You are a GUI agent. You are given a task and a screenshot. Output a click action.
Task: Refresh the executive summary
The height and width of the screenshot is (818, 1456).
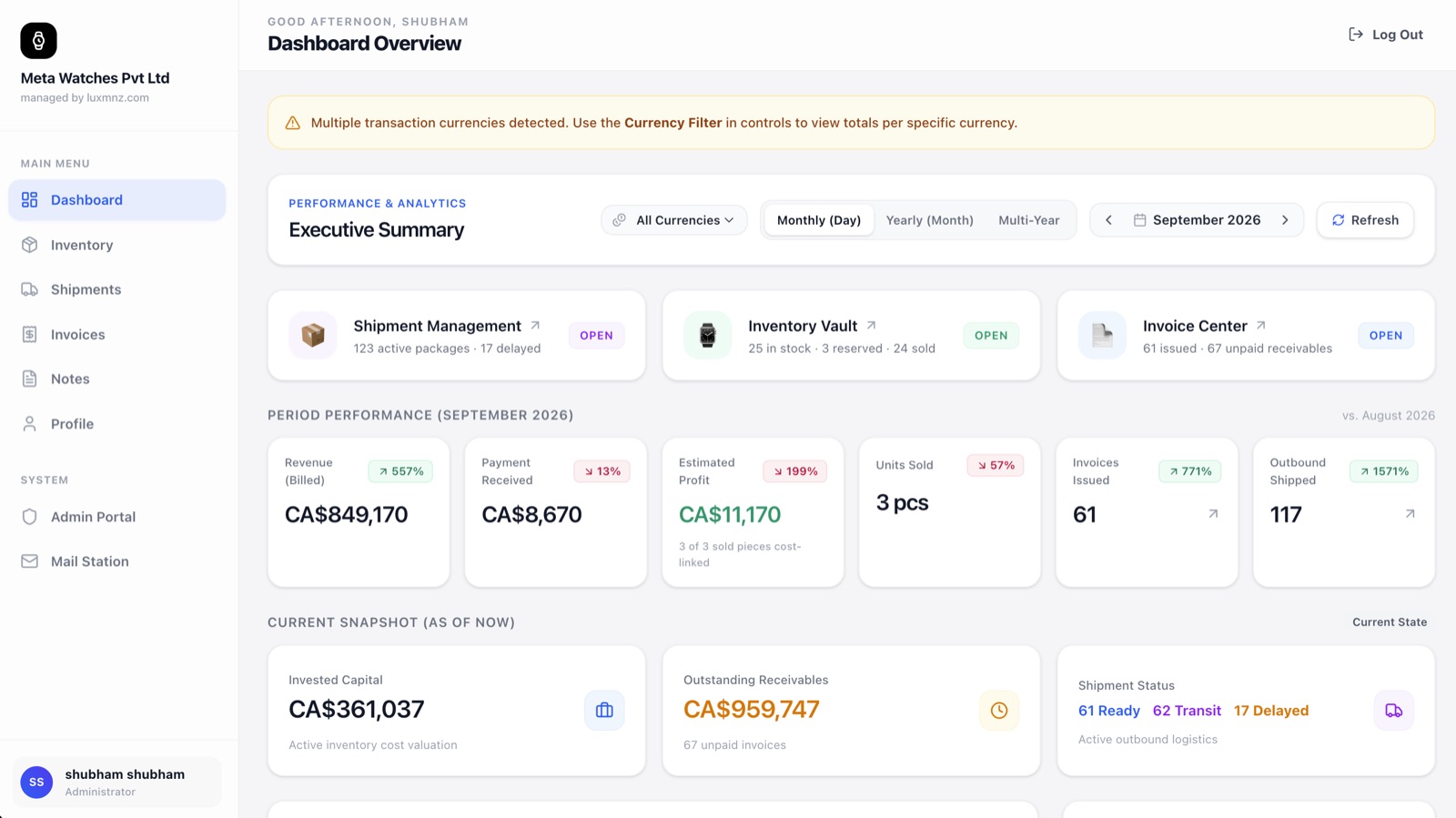tap(1365, 220)
